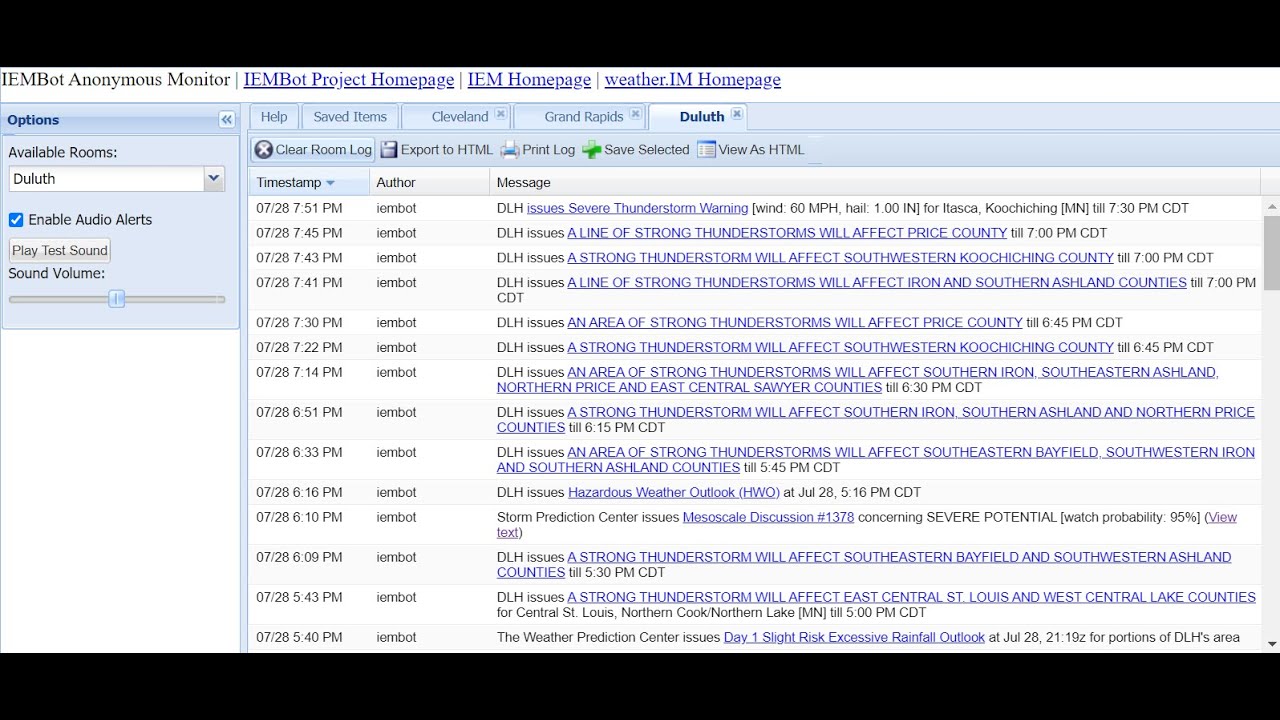Click the Clear Room Log button

click(313, 150)
